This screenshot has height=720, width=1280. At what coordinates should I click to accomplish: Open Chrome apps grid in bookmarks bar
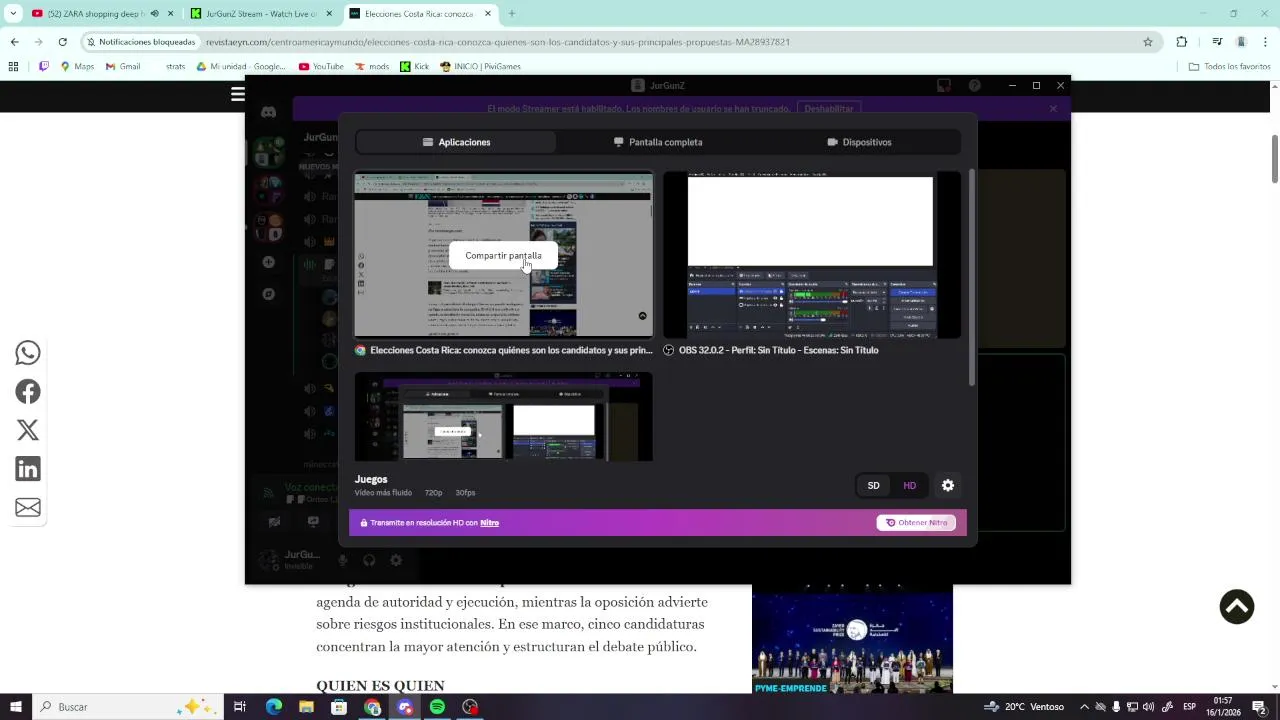(13, 67)
